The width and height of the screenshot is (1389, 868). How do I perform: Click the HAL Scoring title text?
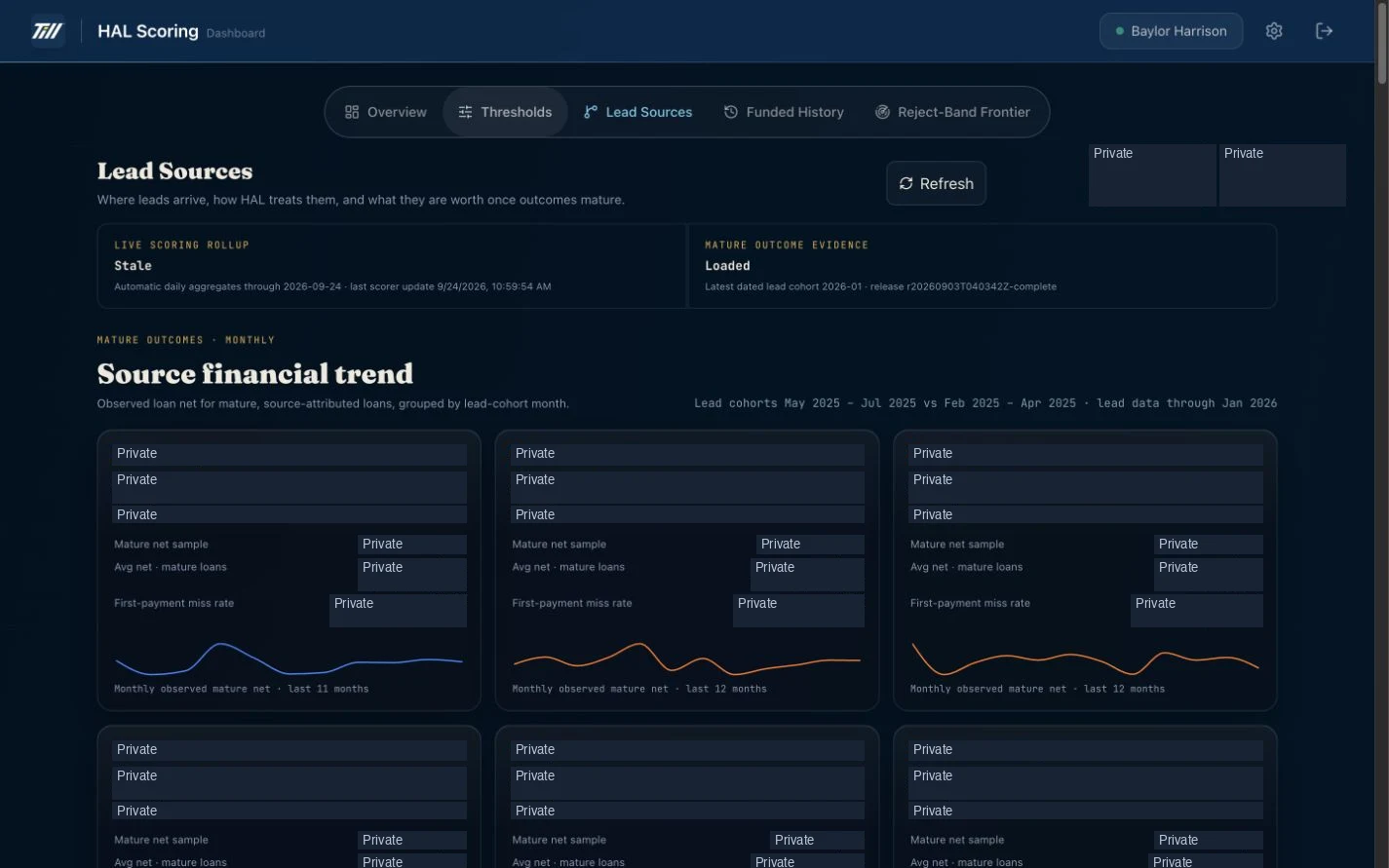pos(148,31)
